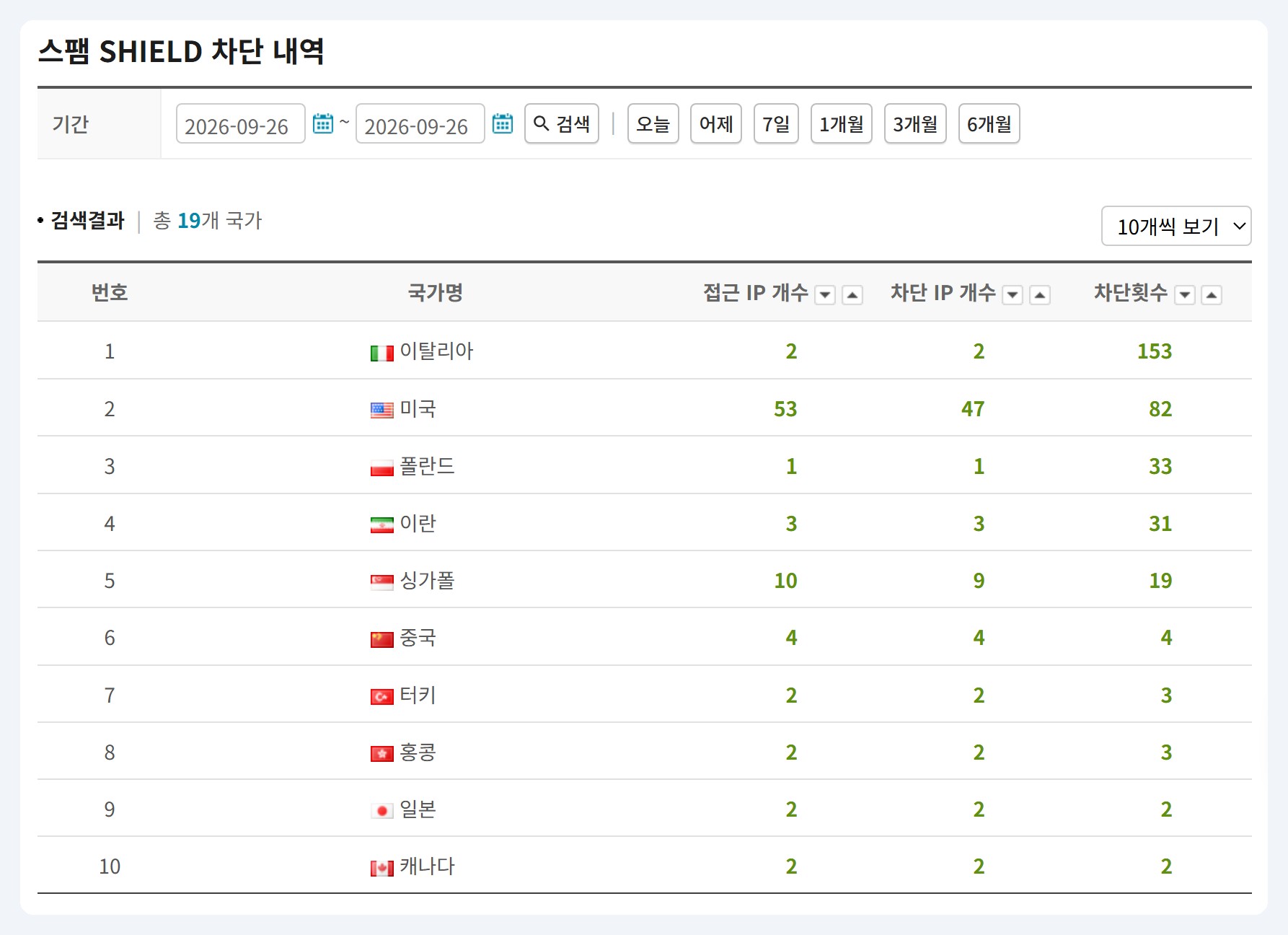This screenshot has height=935, width=1288.
Task: Click the 국가명 column header
Action: pos(436,292)
